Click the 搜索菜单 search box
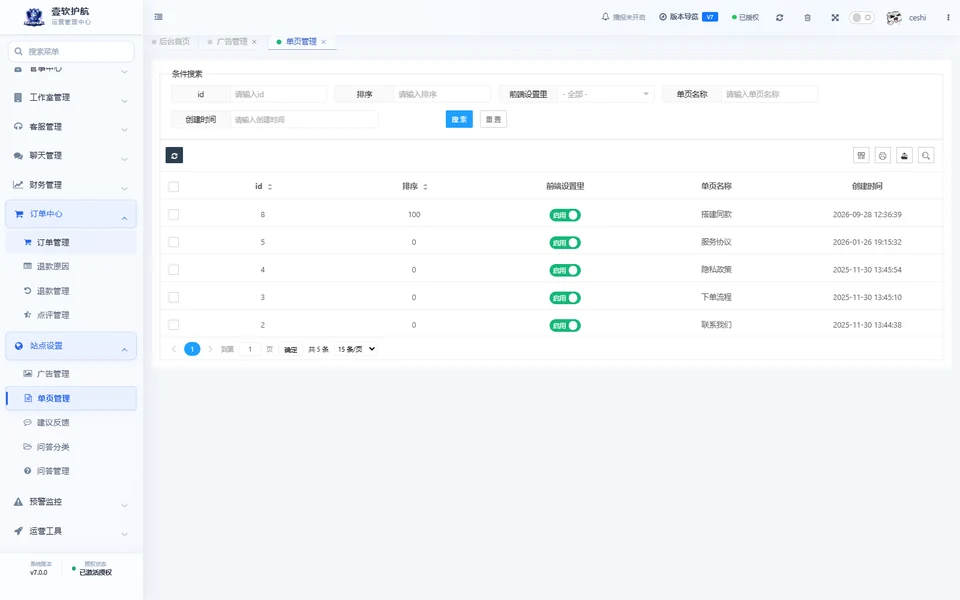Image resolution: width=960 pixels, height=600 pixels. tap(71, 51)
